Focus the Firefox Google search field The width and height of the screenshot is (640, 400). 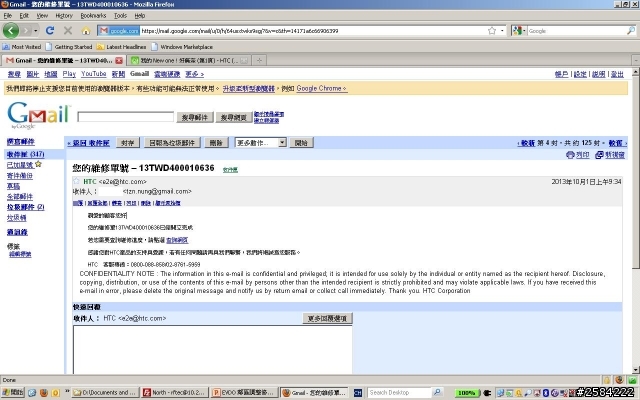pyautogui.click(x=576, y=31)
